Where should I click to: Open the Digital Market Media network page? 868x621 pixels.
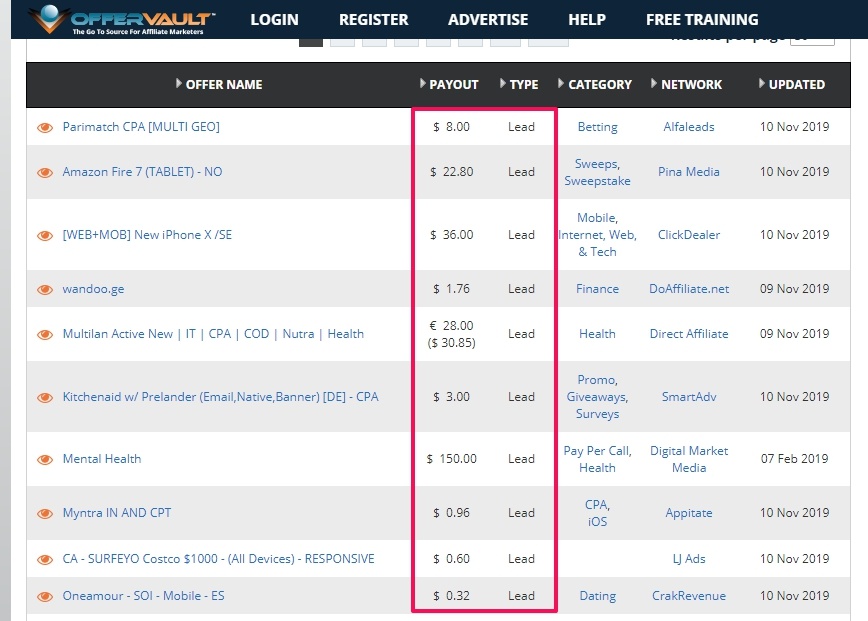pyautogui.click(x=689, y=459)
